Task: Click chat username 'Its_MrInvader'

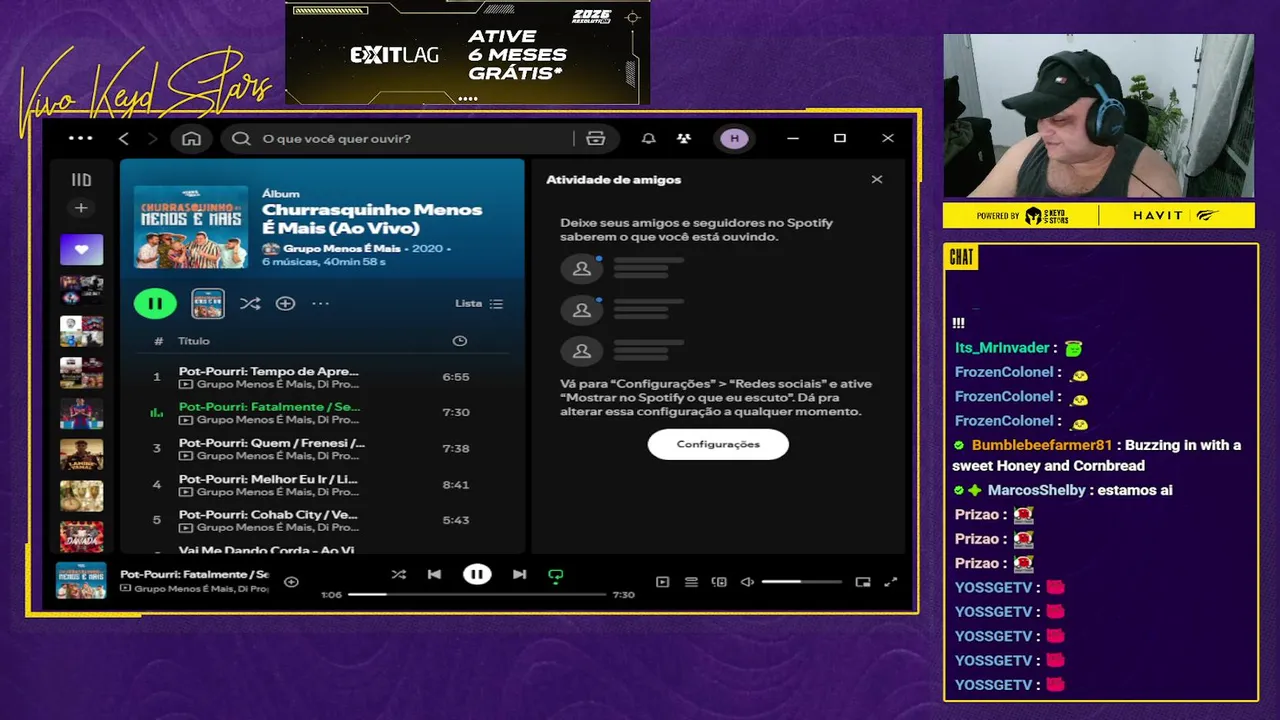Action: click(x=1002, y=348)
